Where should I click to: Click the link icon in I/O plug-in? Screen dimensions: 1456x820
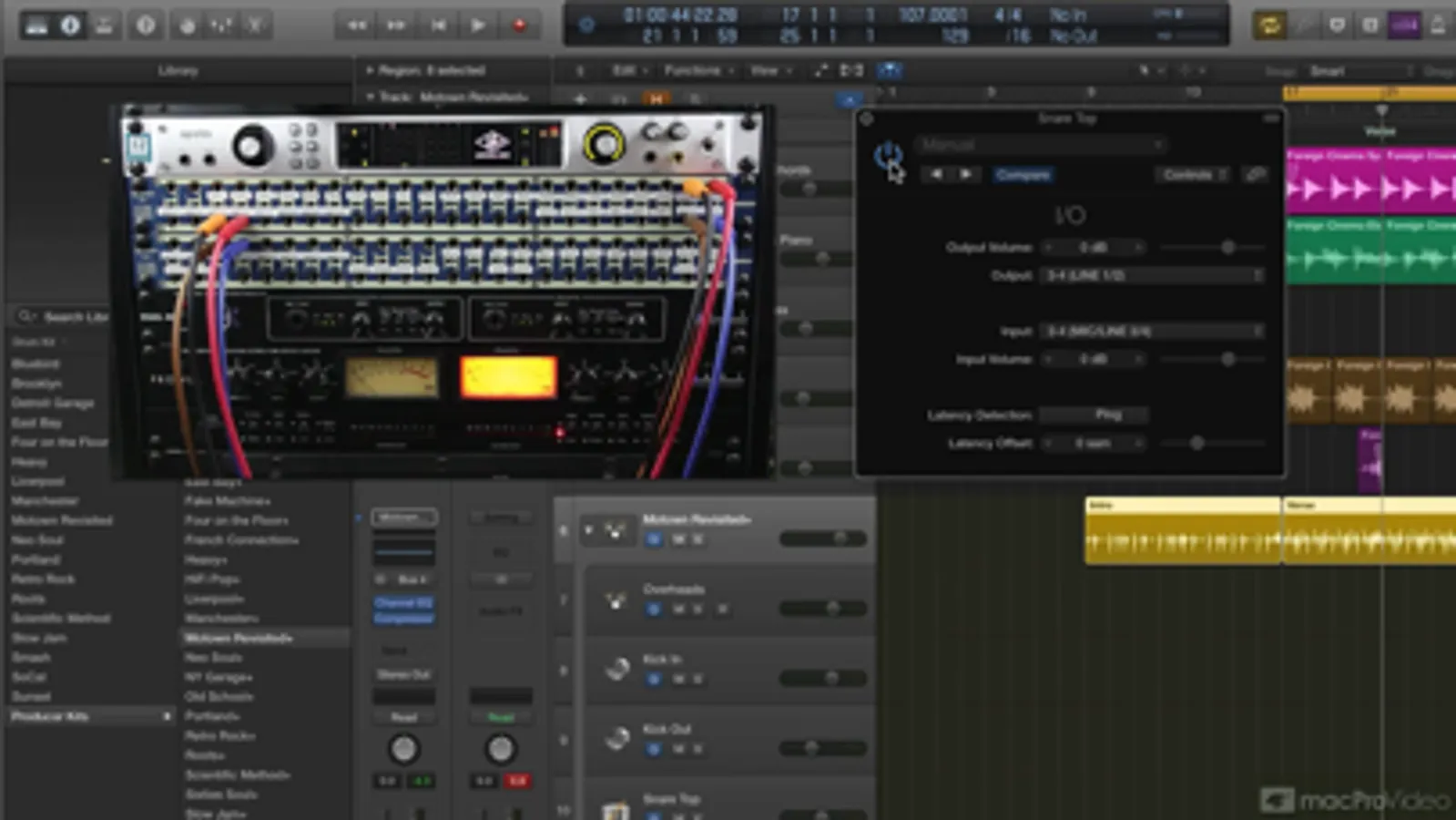click(x=1256, y=174)
